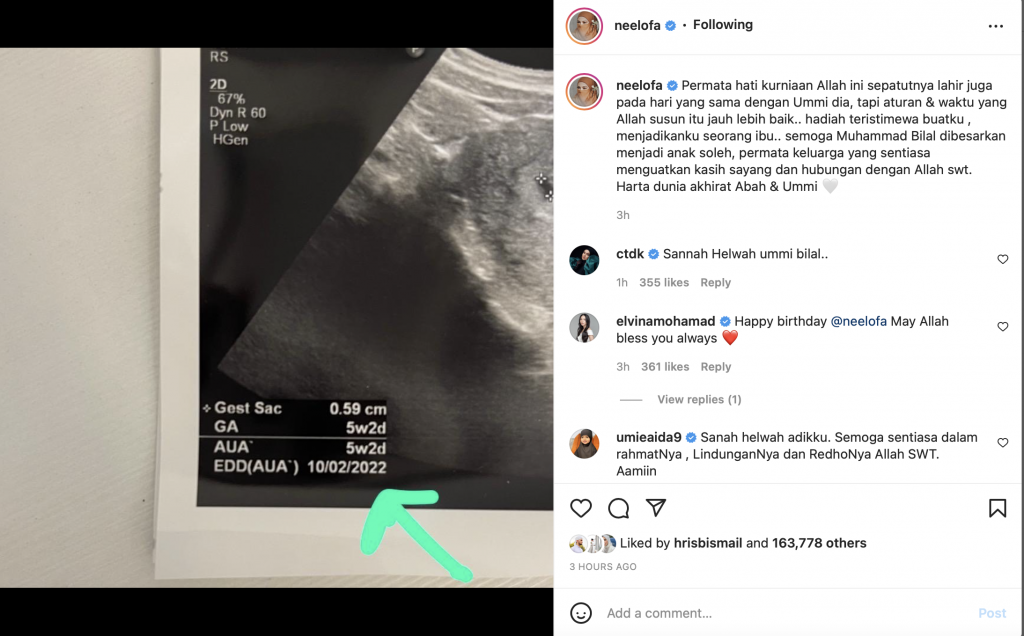
Task: Reply to elvinamohamad's comment
Action: click(715, 367)
